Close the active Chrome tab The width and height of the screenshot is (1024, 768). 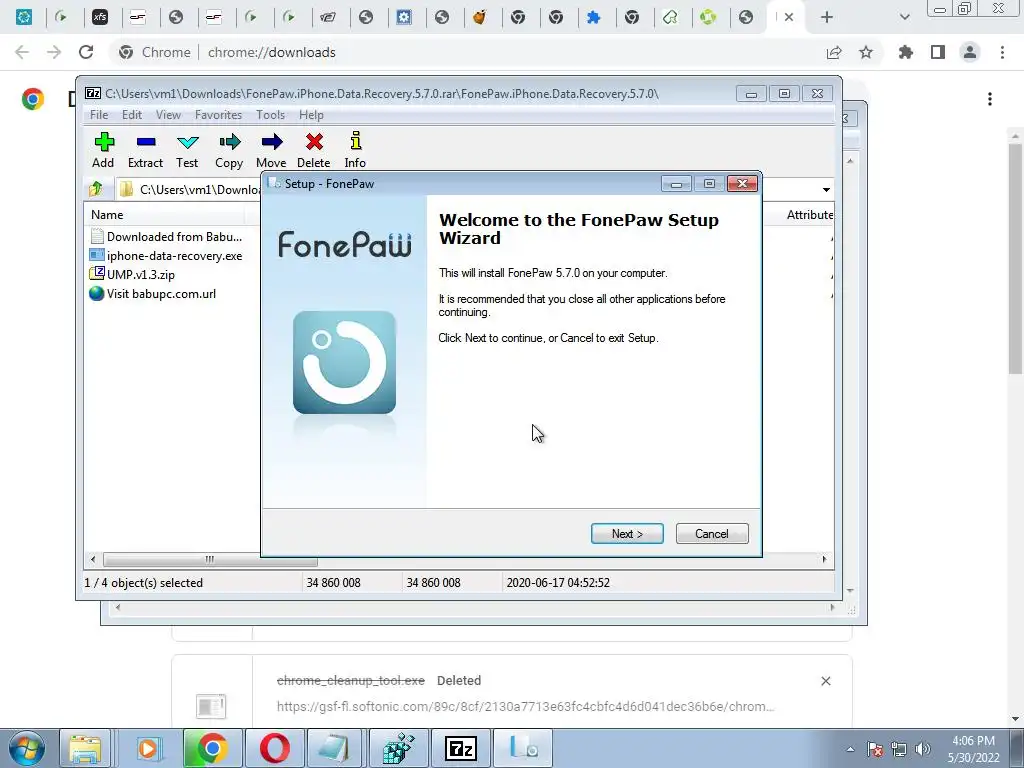point(789,18)
